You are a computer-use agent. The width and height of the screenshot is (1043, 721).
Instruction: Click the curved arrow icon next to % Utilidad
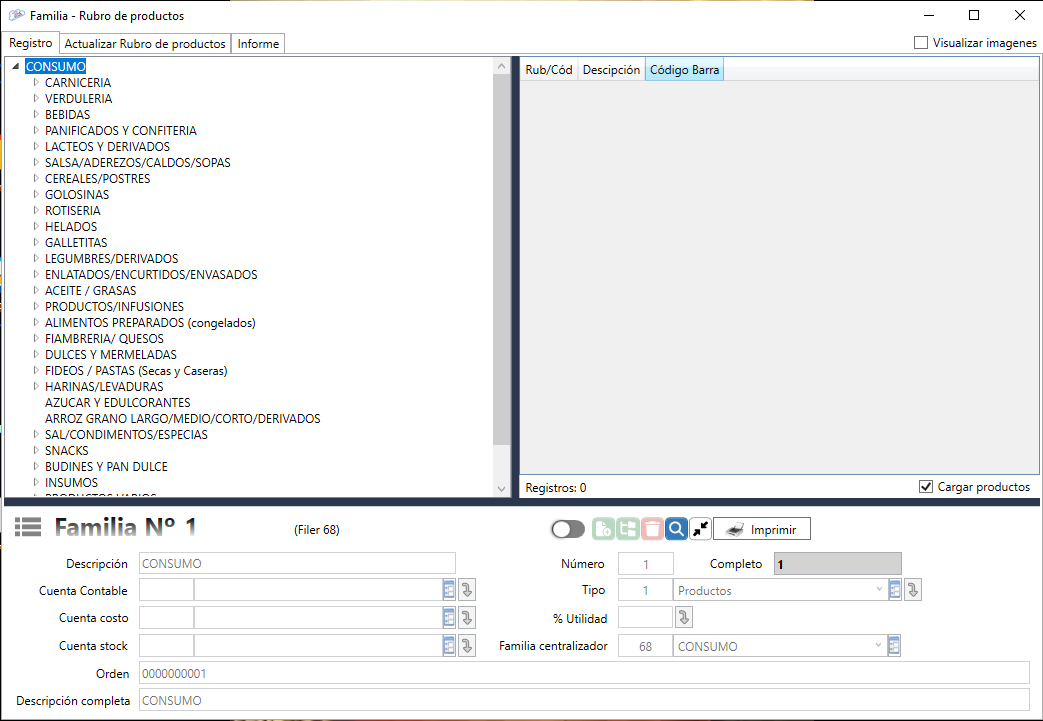pyautogui.click(x=684, y=618)
